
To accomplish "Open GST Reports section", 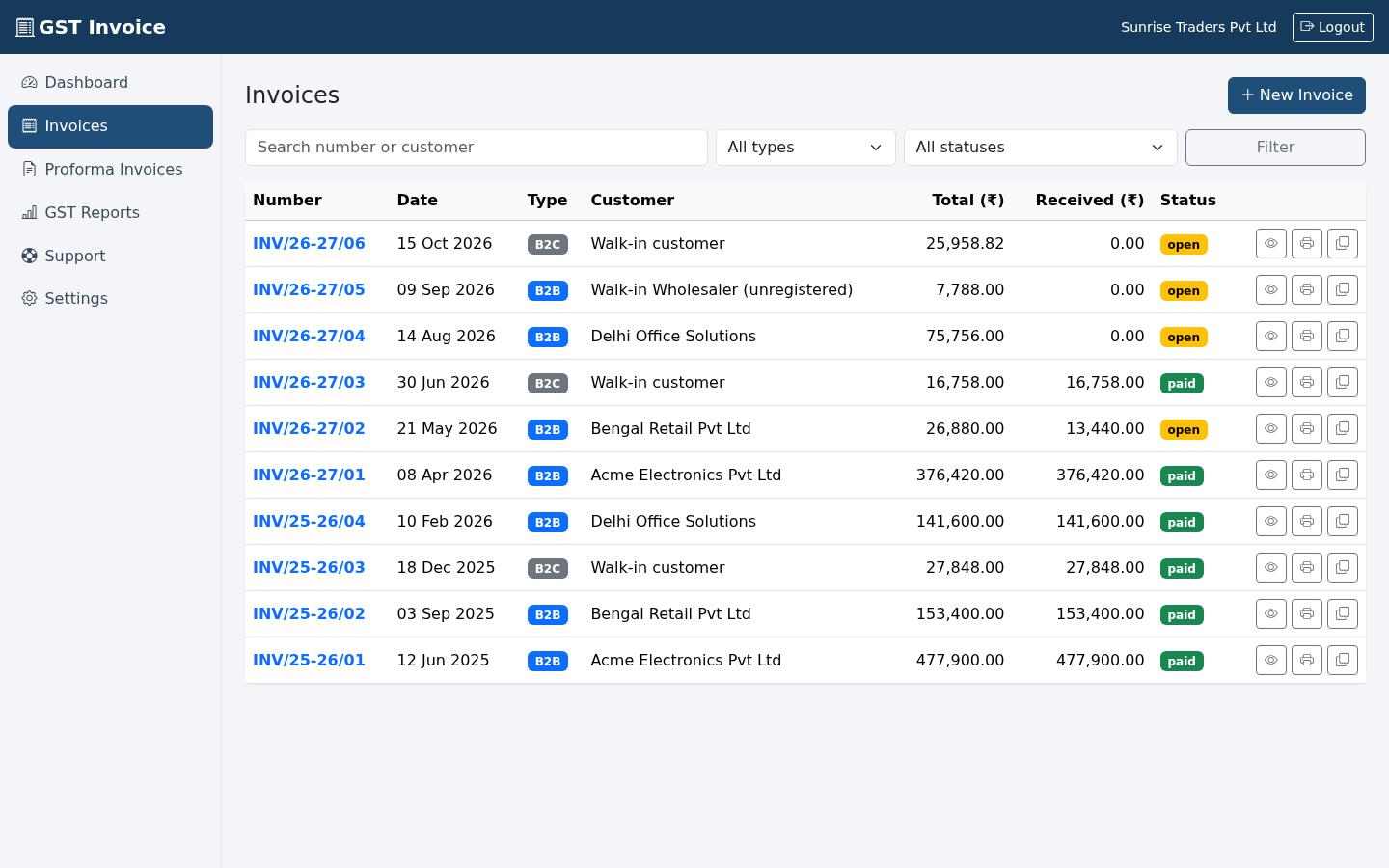I will [110, 213].
